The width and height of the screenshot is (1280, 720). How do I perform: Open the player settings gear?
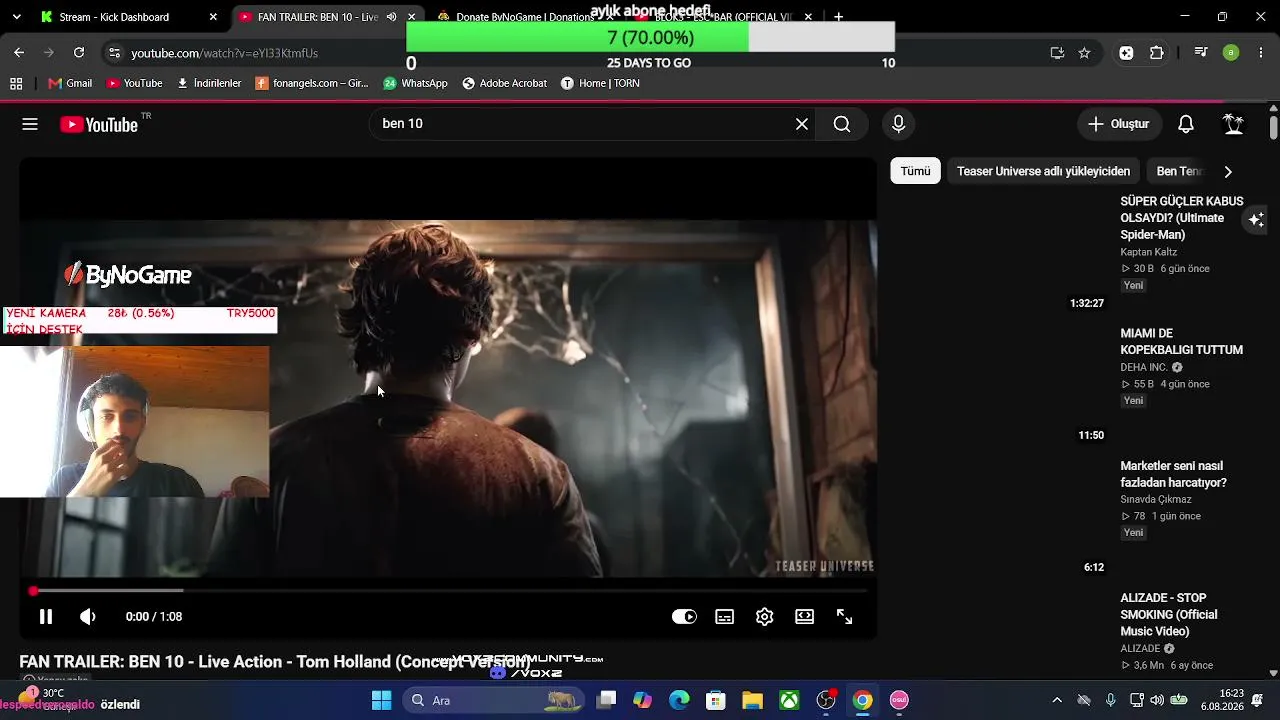click(x=765, y=617)
